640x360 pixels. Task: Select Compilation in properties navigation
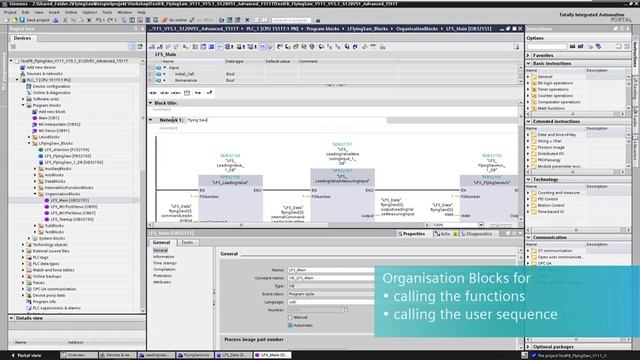pos(164,269)
